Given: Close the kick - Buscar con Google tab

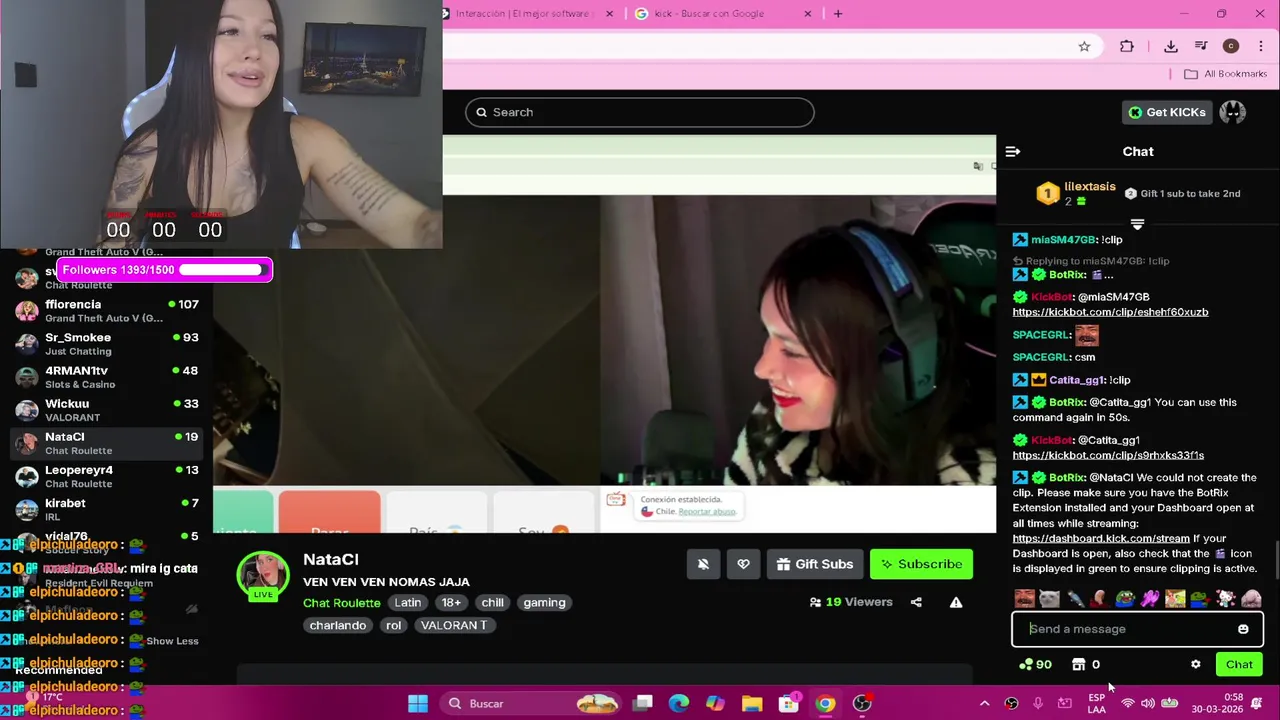Looking at the screenshot, I should click(x=808, y=13).
